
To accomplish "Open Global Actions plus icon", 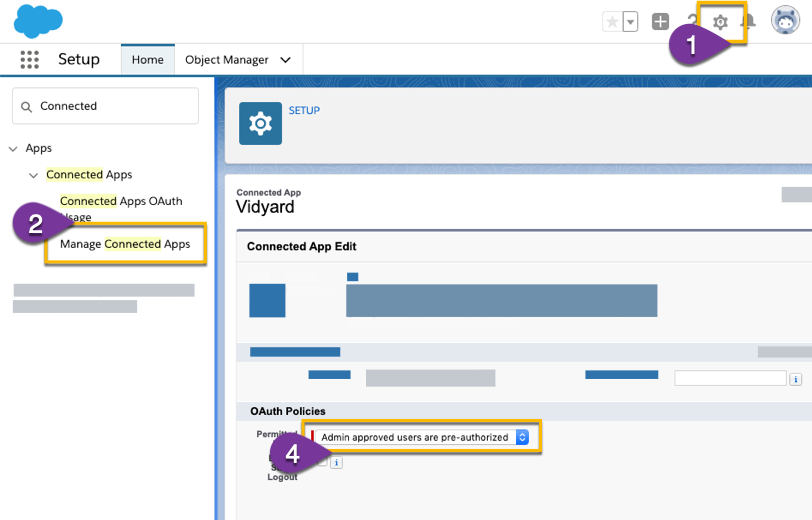I will pos(660,22).
